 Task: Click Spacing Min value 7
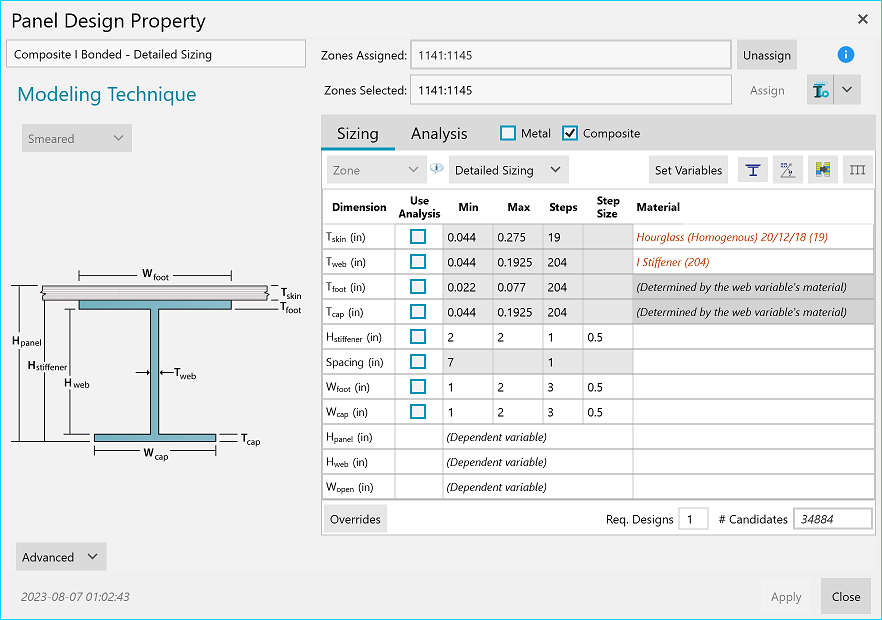pyautogui.click(x=468, y=362)
